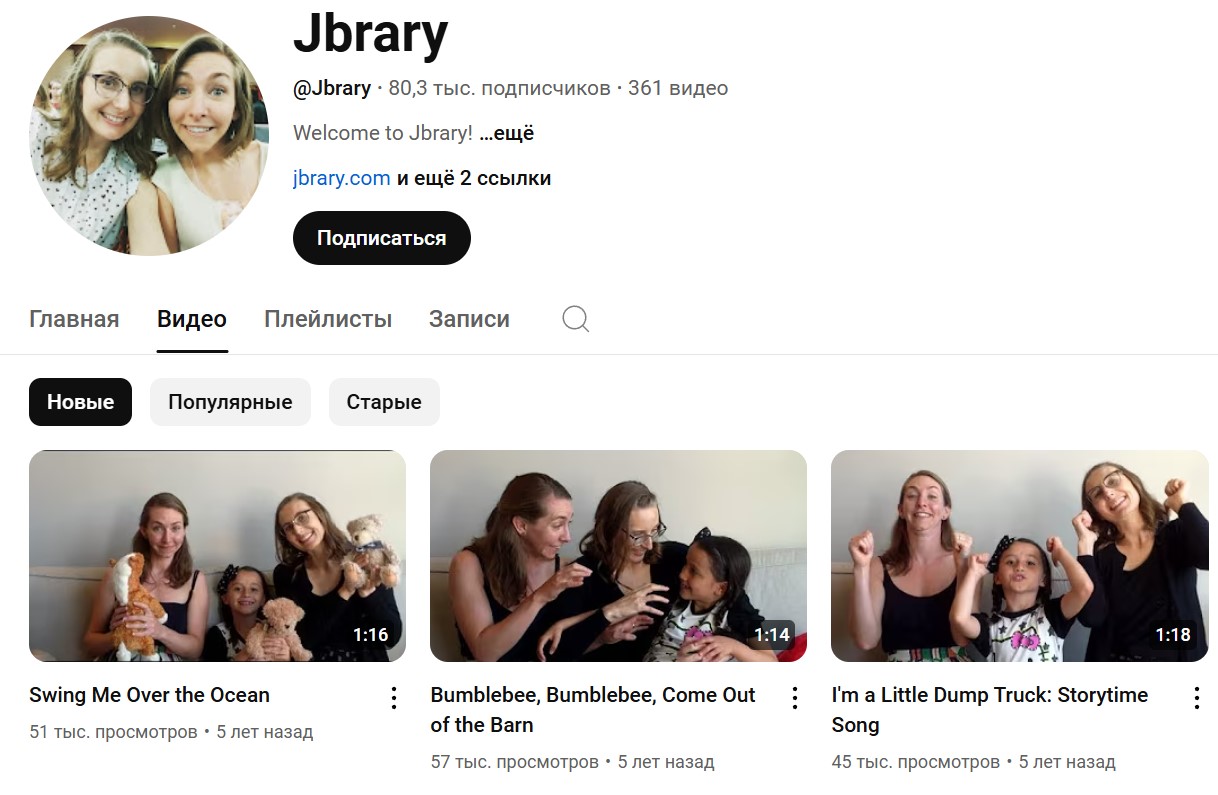Switch to the Главная tab
The image size is (1218, 795).
[x=74, y=319]
